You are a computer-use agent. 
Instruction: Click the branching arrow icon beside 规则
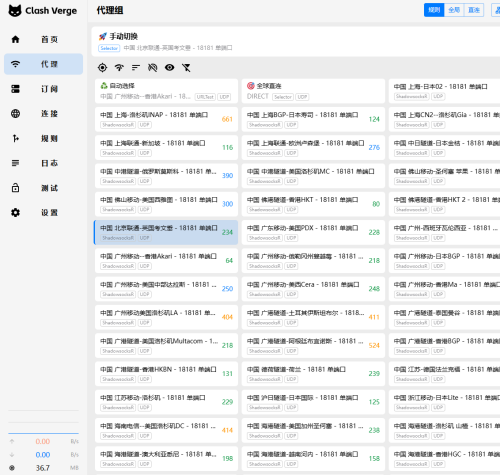15,138
